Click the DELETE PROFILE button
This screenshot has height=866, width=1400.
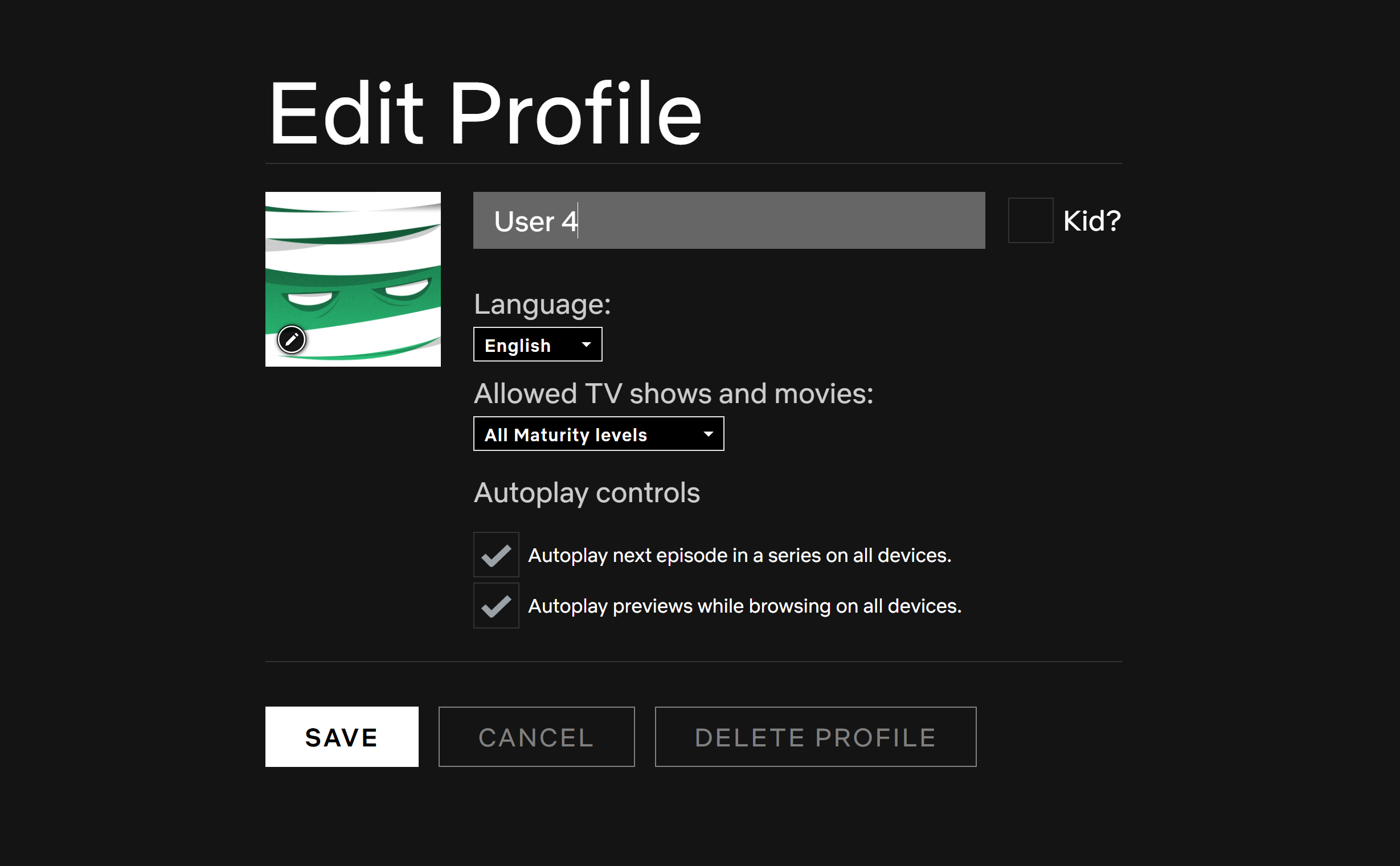click(815, 737)
